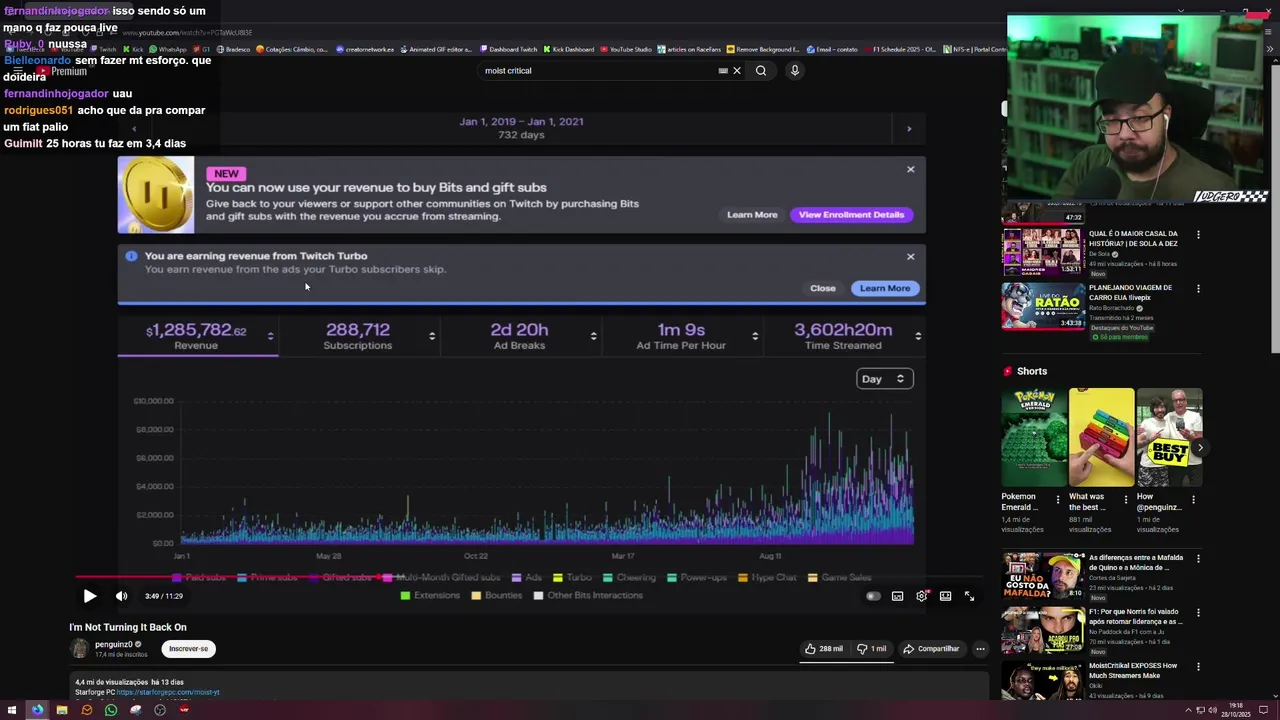
Task: Show next Shorts with the arrow
Action: point(1200,447)
